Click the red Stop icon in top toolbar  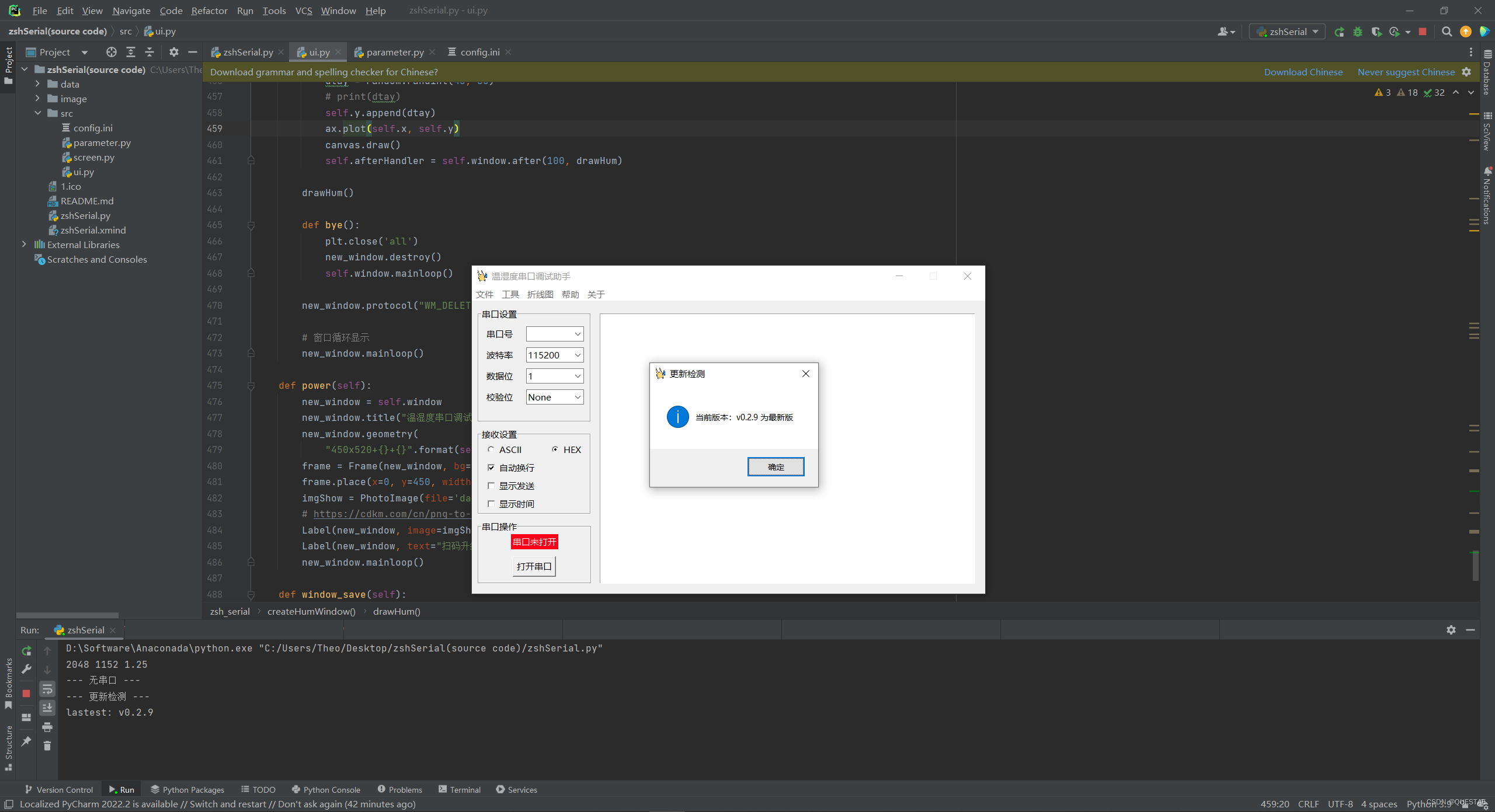point(1423,32)
